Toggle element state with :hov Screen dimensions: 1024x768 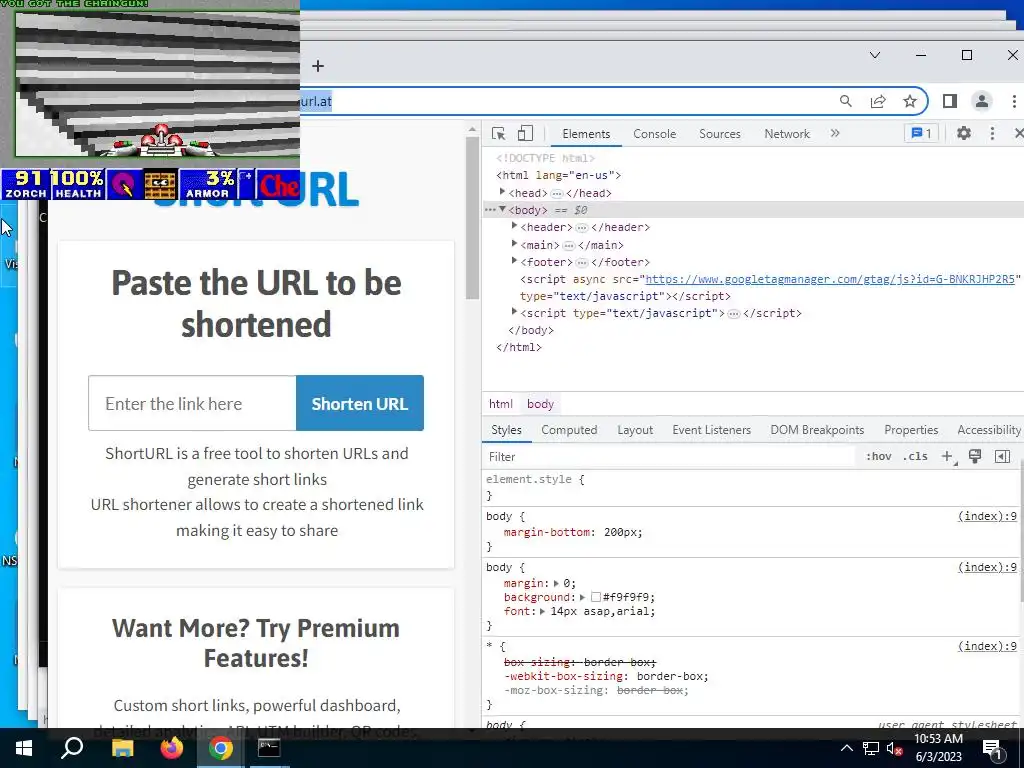coord(878,456)
